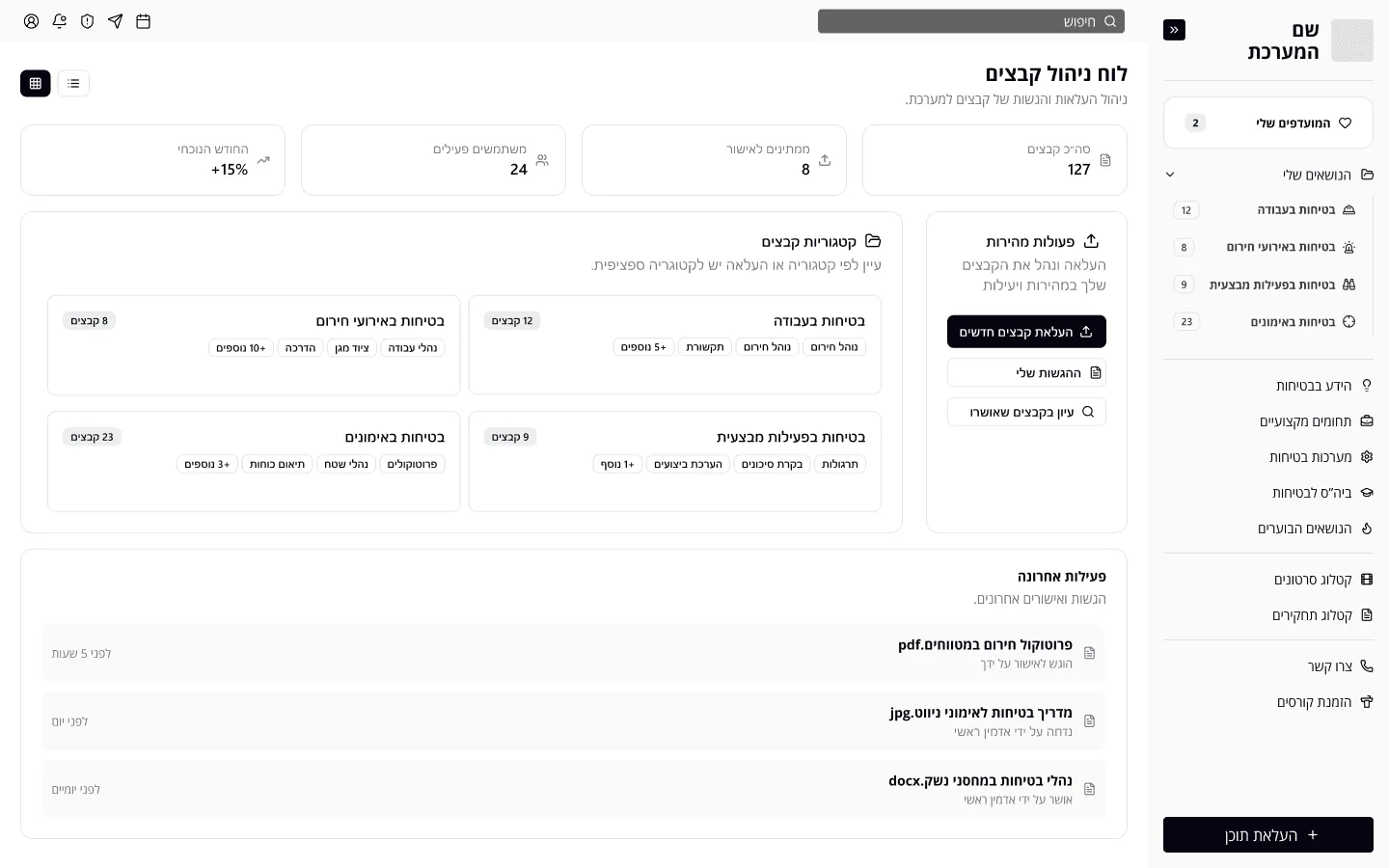The height and width of the screenshot is (868, 1389).
Task: Click the system logo placeholder image
Action: click(1352, 41)
